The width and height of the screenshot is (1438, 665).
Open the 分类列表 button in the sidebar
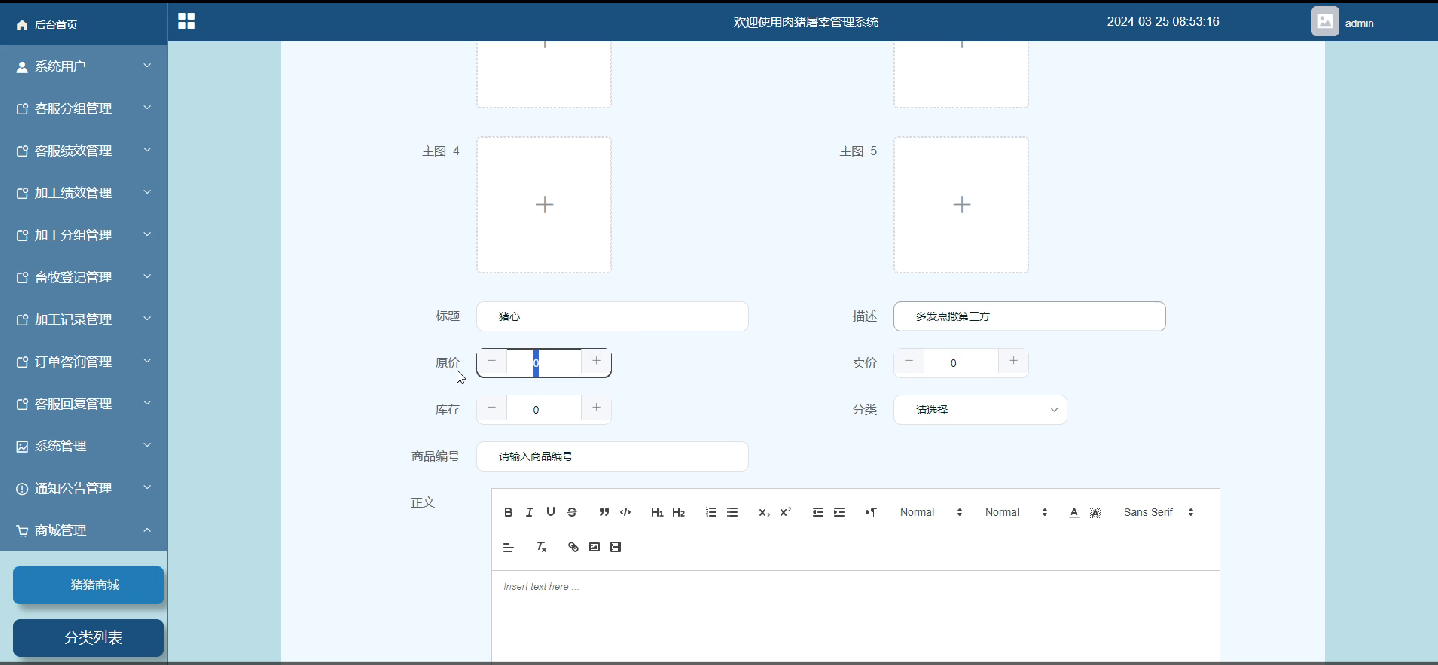tap(88, 638)
